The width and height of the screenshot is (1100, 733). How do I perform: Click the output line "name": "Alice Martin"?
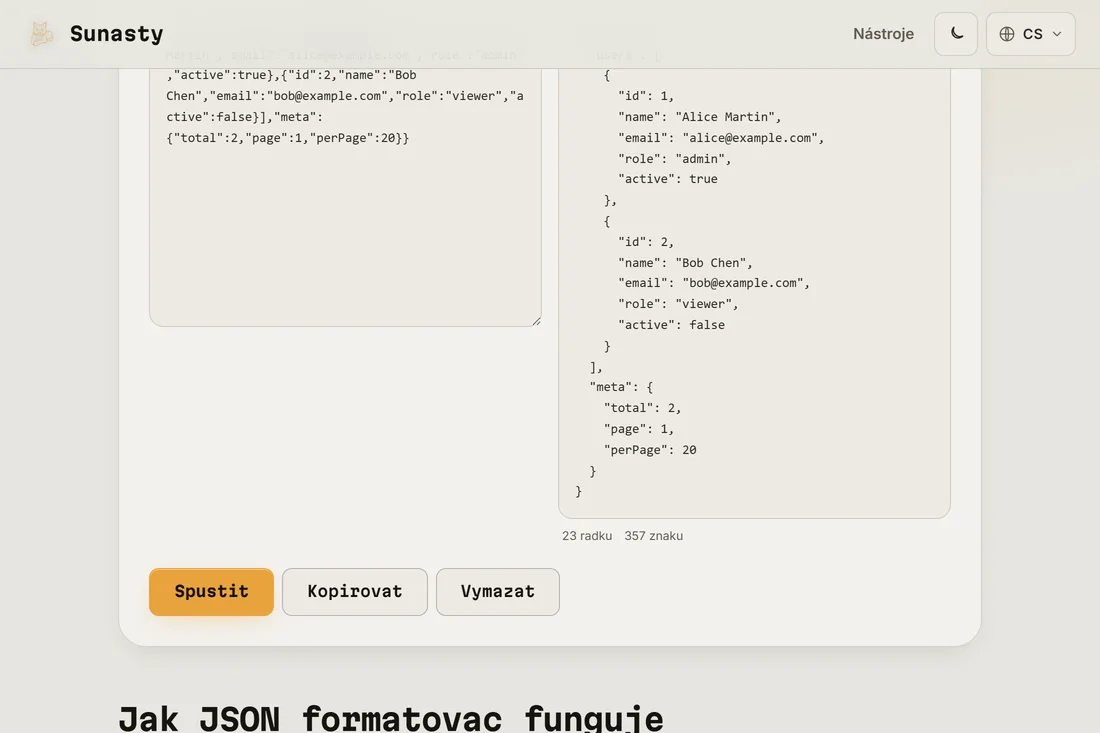[x=699, y=116]
